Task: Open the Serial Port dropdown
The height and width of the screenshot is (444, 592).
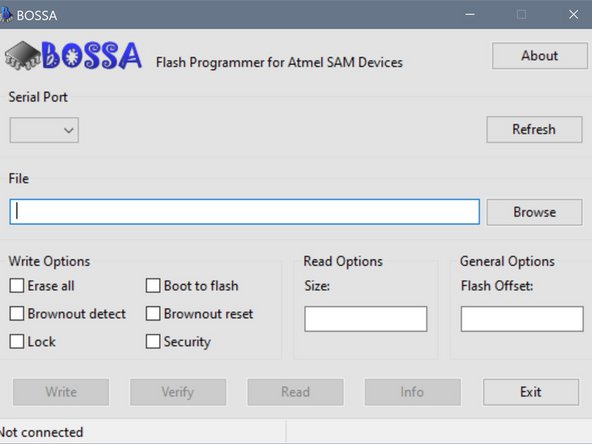Action: click(x=44, y=130)
